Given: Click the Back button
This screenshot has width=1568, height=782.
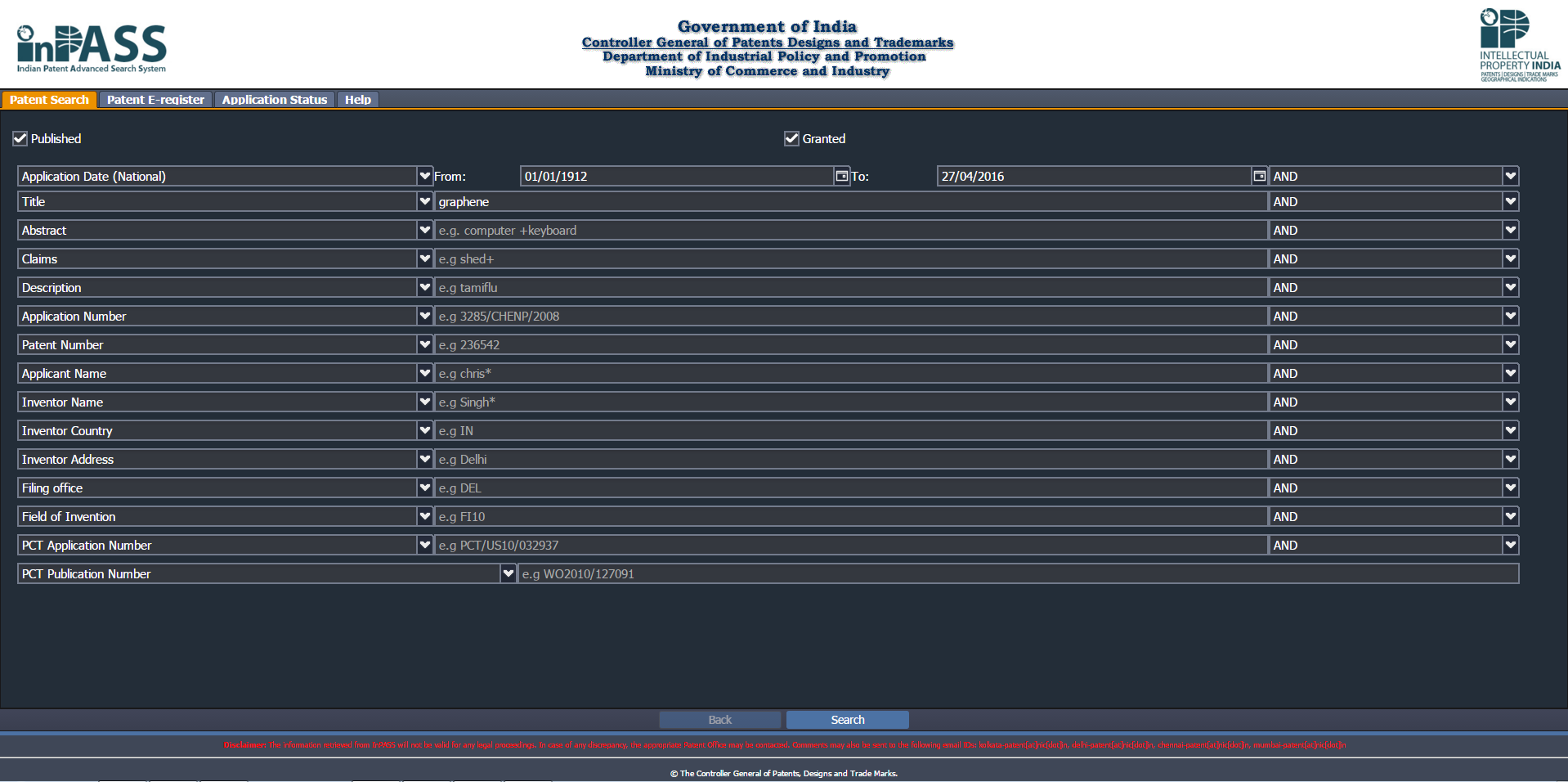Looking at the screenshot, I should coord(719,720).
